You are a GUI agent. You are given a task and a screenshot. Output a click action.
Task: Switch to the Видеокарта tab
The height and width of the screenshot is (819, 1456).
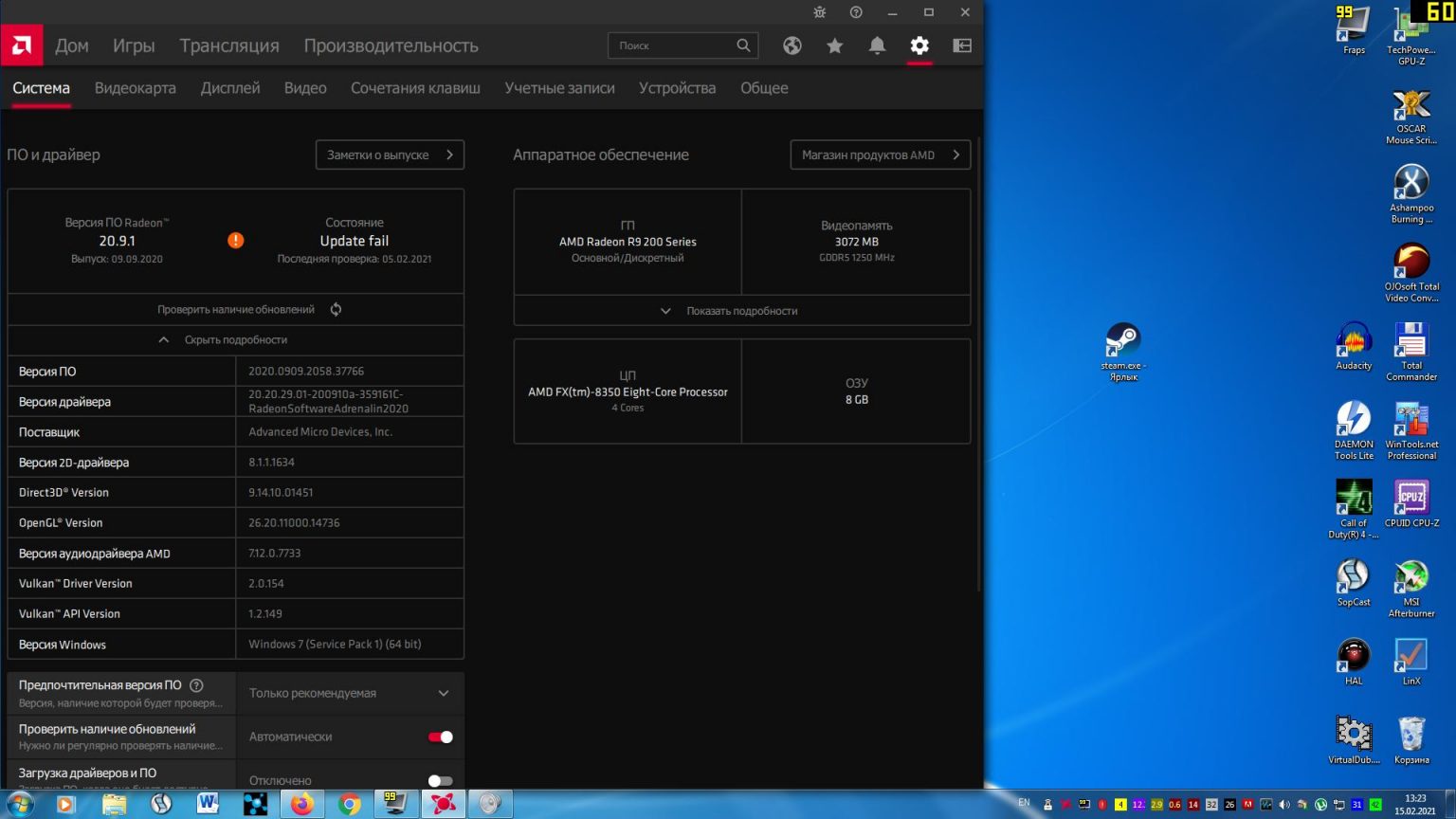pos(136,87)
